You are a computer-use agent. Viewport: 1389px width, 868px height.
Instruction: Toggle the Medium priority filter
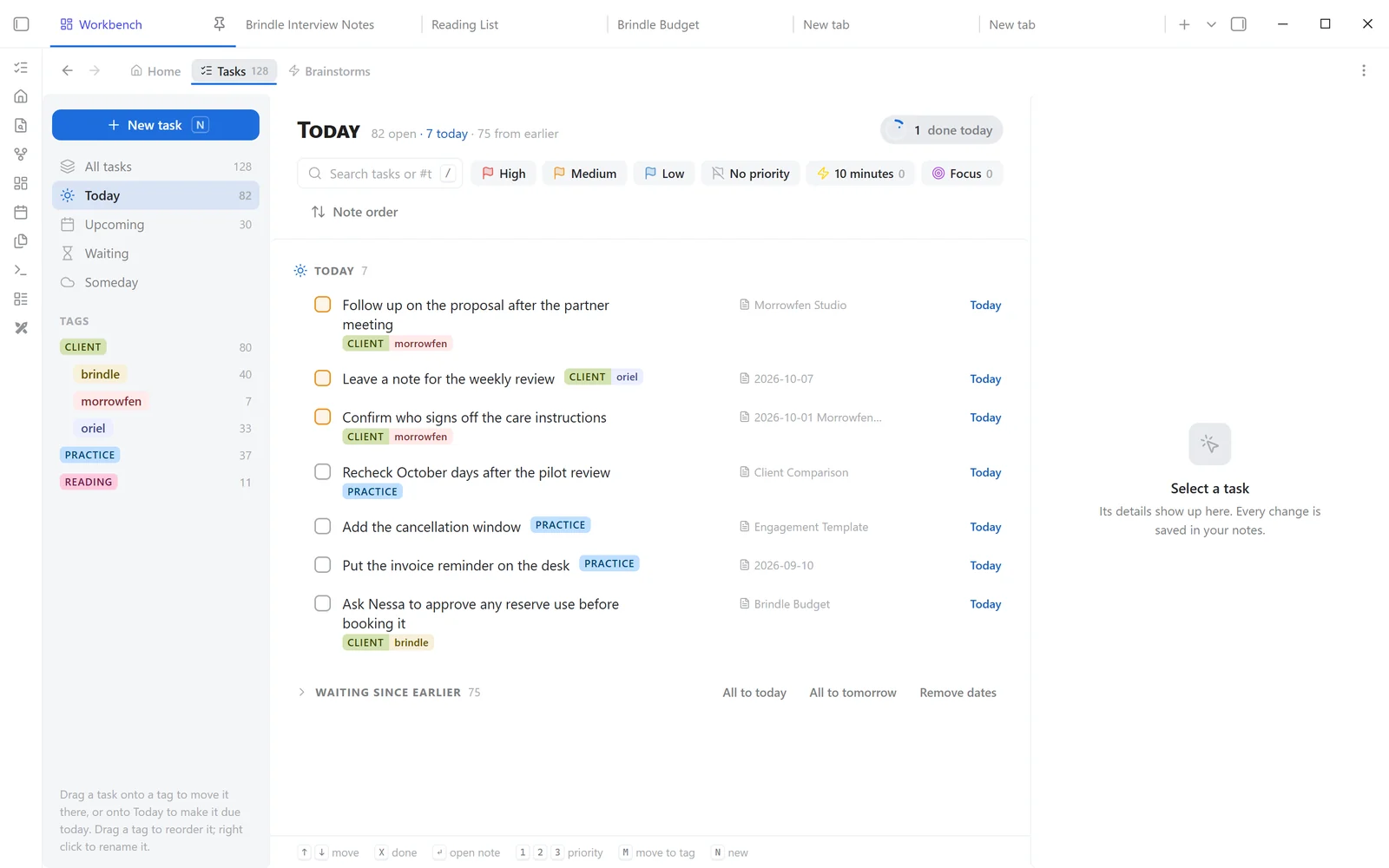pyautogui.click(x=584, y=174)
